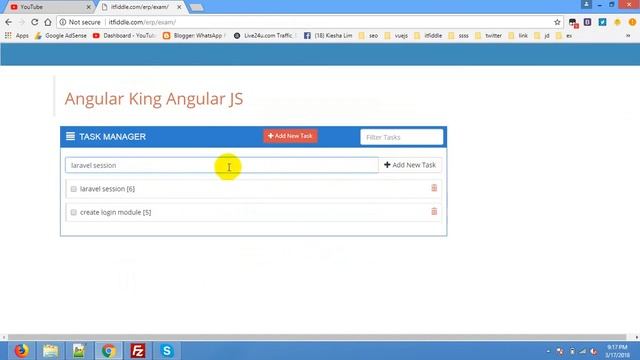
Task: Open Skype from the taskbar
Action: click(167, 351)
